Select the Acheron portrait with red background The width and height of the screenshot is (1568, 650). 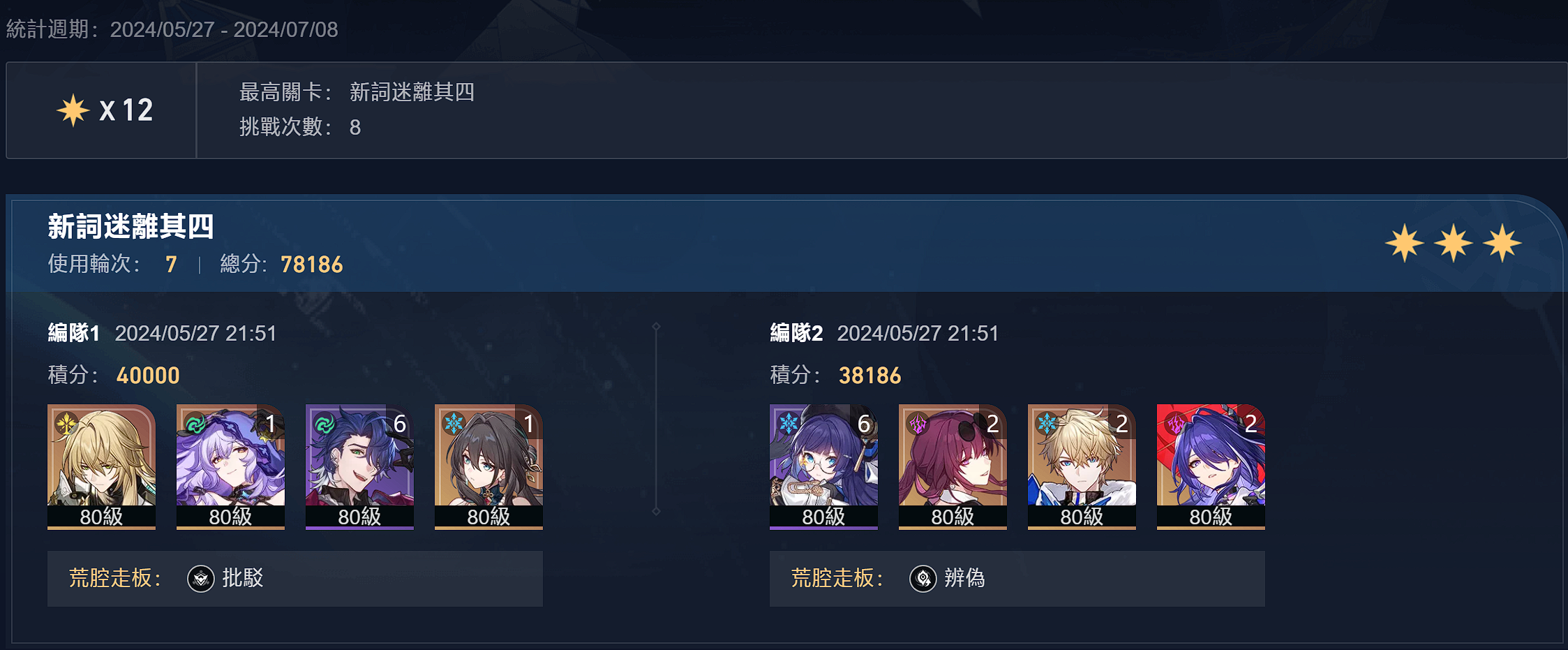pos(1211,466)
